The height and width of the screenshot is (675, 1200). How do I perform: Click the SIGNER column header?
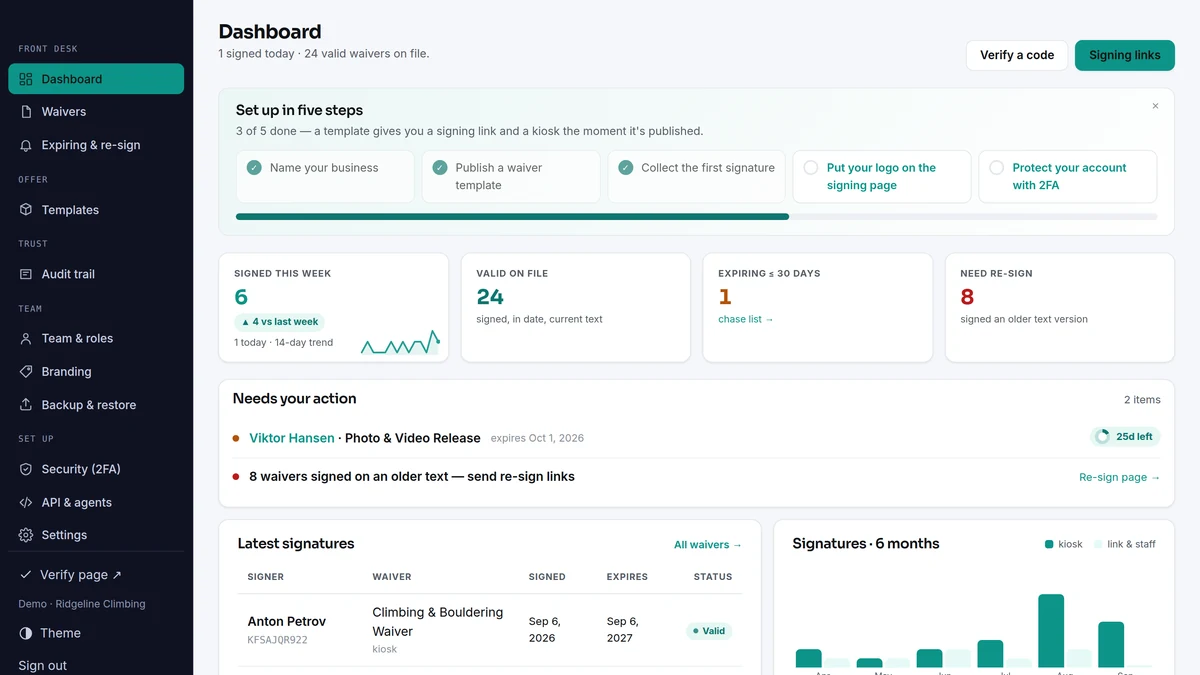click(x=266, y=577)
